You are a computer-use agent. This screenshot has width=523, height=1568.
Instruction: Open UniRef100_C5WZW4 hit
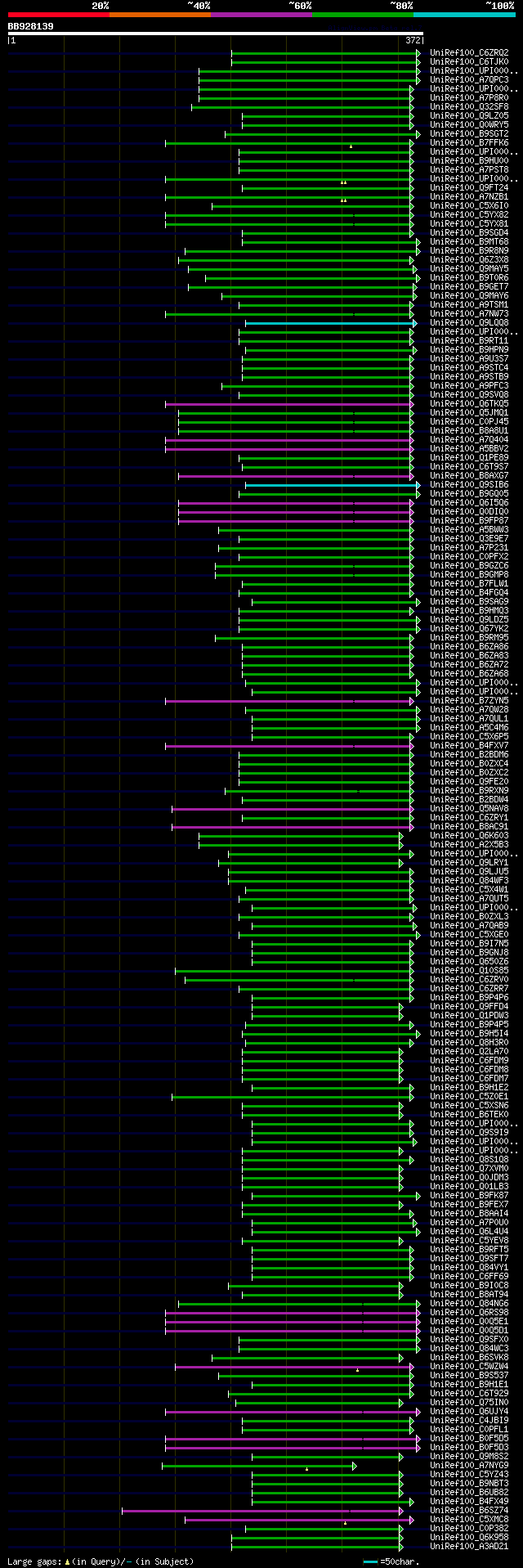tap(469, 1367)
